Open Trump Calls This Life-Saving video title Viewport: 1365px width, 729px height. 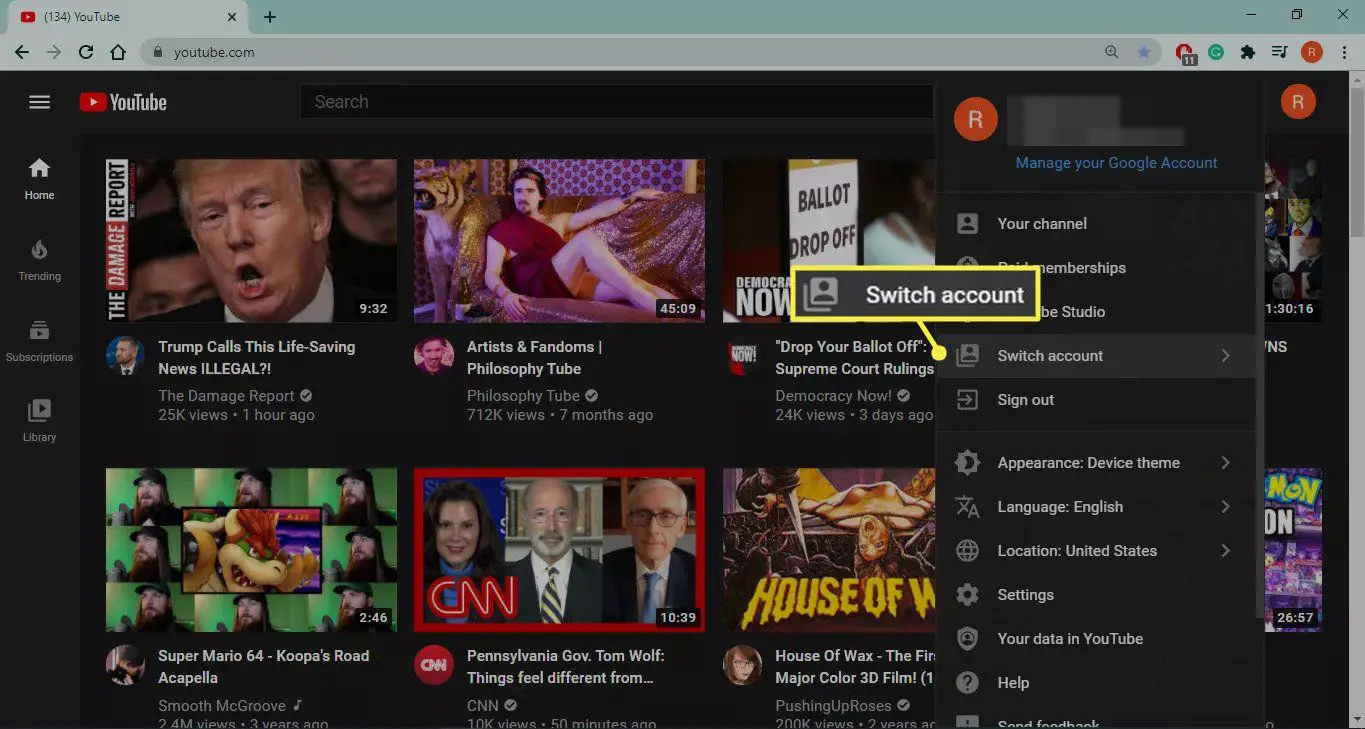click(x=257, y=358)
